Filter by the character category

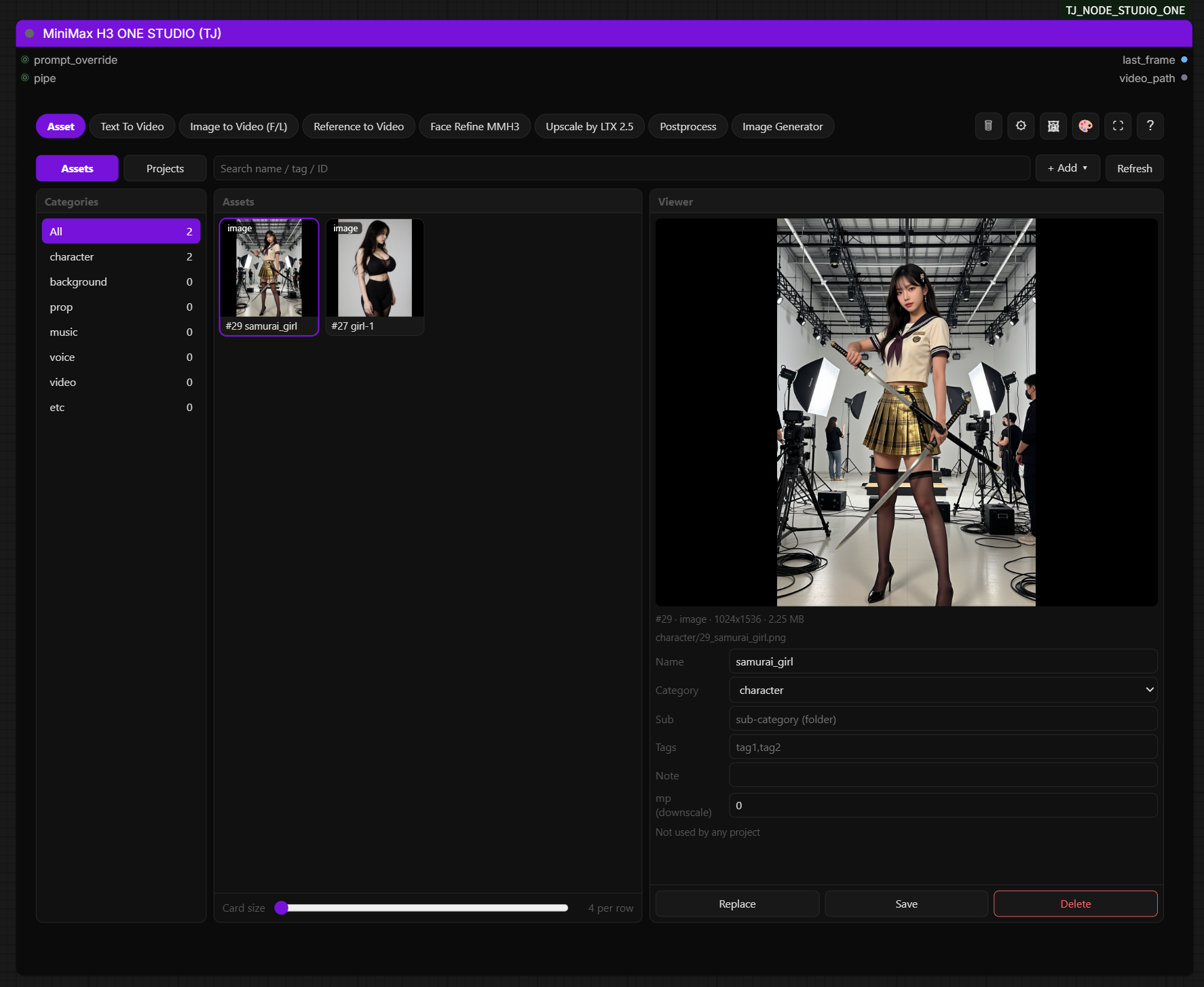click(121, 256)
